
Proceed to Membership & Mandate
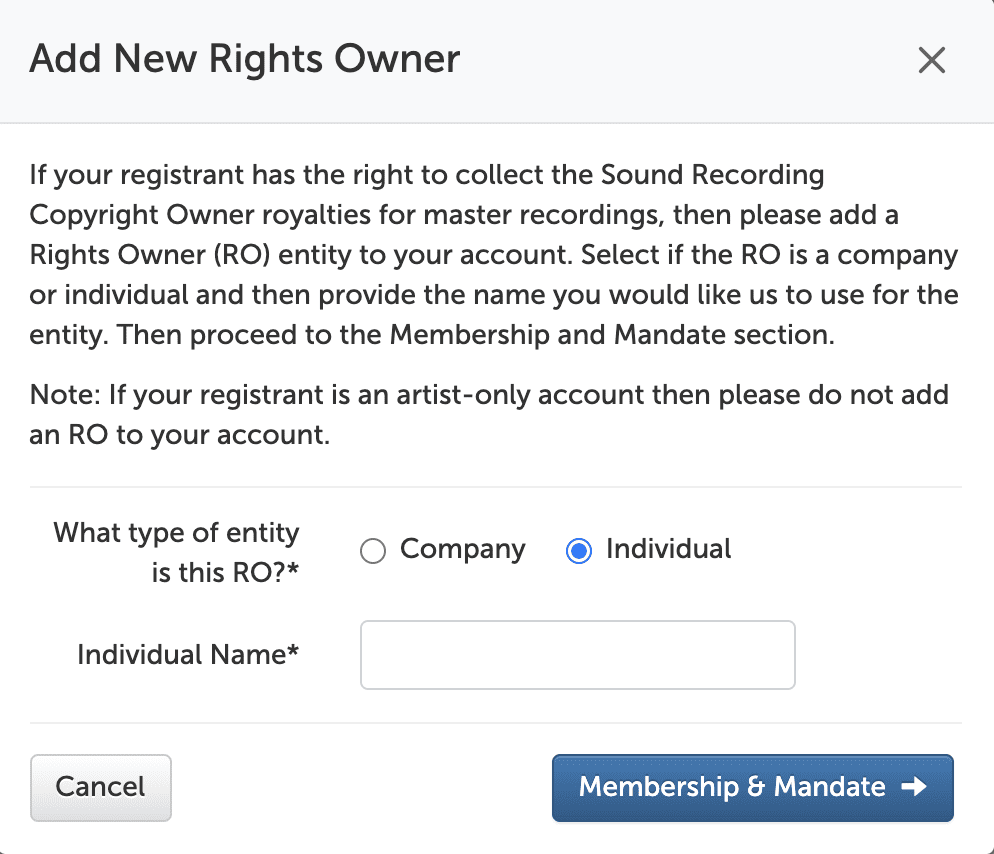[752, 787]
